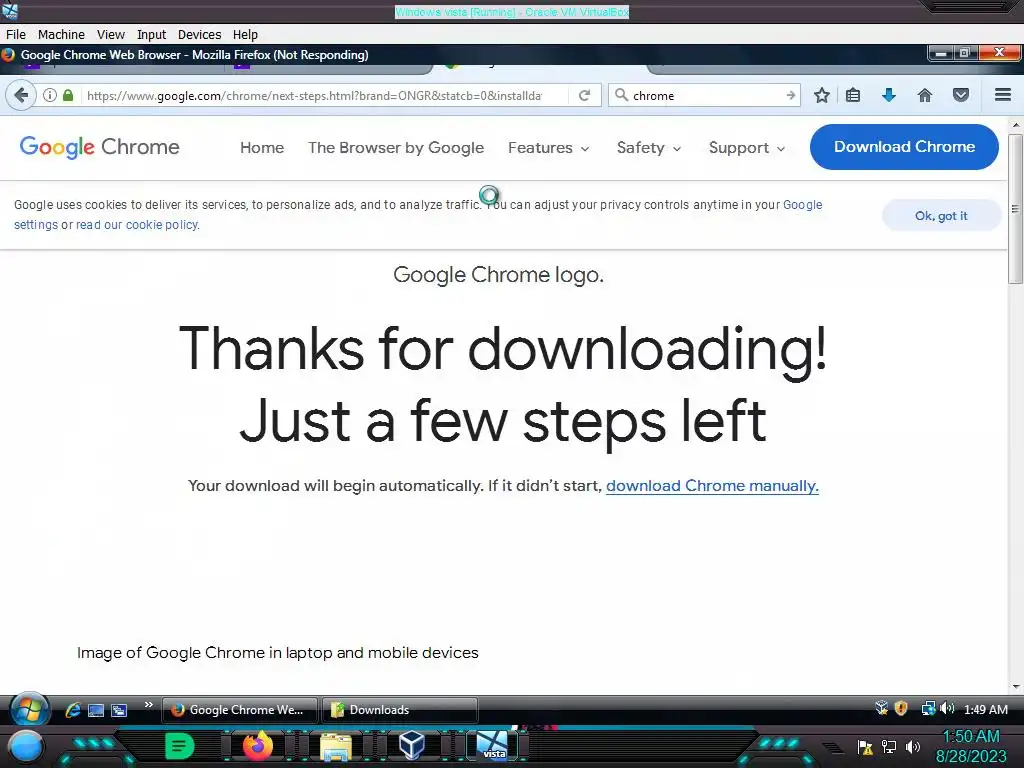
Task: Launch Internet Explorer from quick launch
Action: tap(72, 710)
